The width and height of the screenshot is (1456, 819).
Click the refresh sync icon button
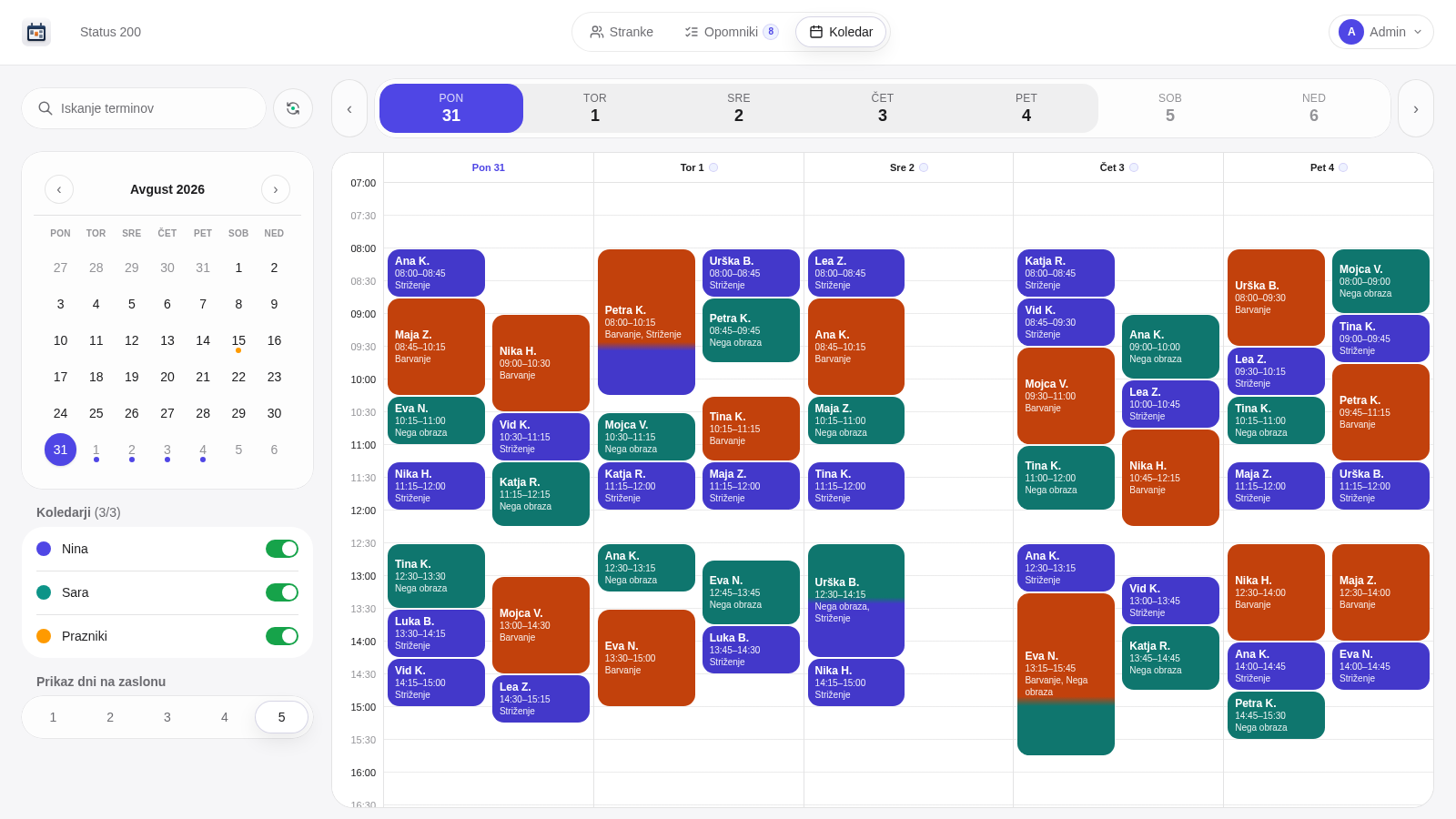pyautogui.click(x=293, y=108)
